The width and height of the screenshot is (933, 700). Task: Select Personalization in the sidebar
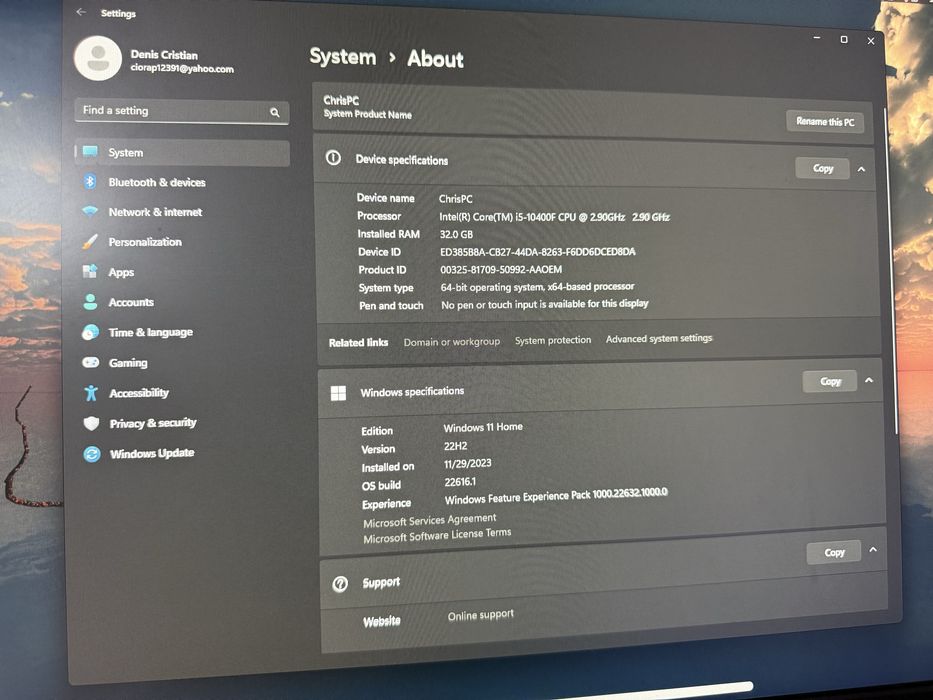(x=145, y=242)
